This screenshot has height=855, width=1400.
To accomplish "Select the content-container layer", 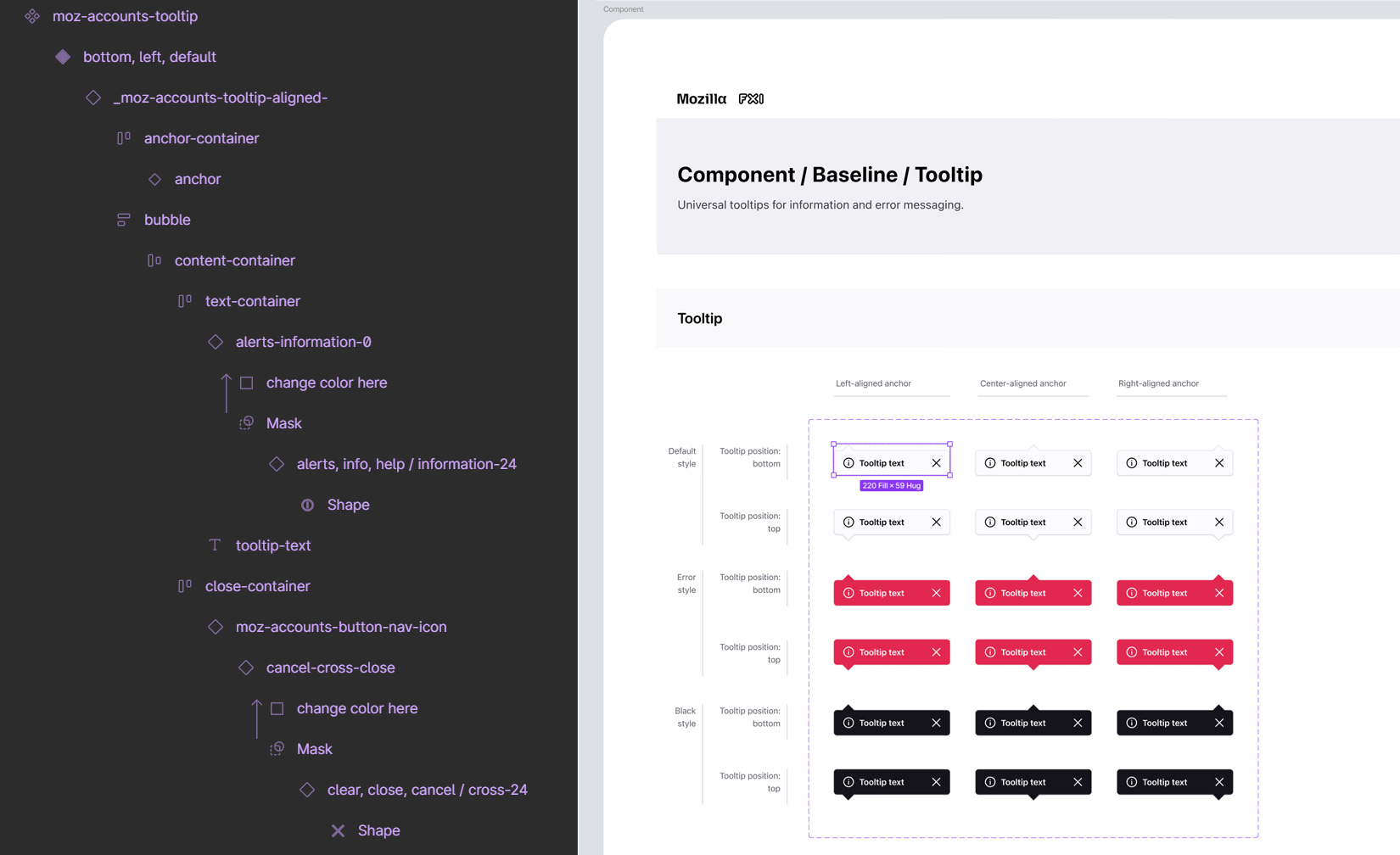I will pyautogui.click(x=234, y=260).
